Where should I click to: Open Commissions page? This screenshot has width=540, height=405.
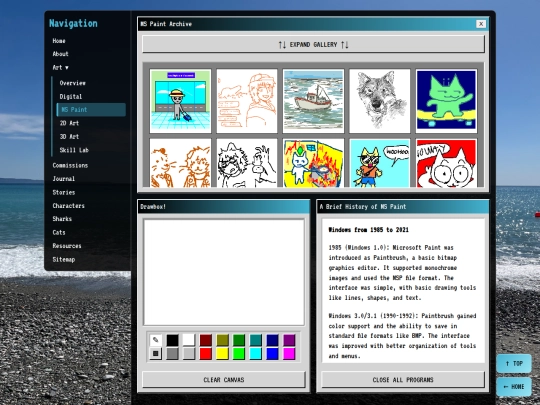point(70,165)
